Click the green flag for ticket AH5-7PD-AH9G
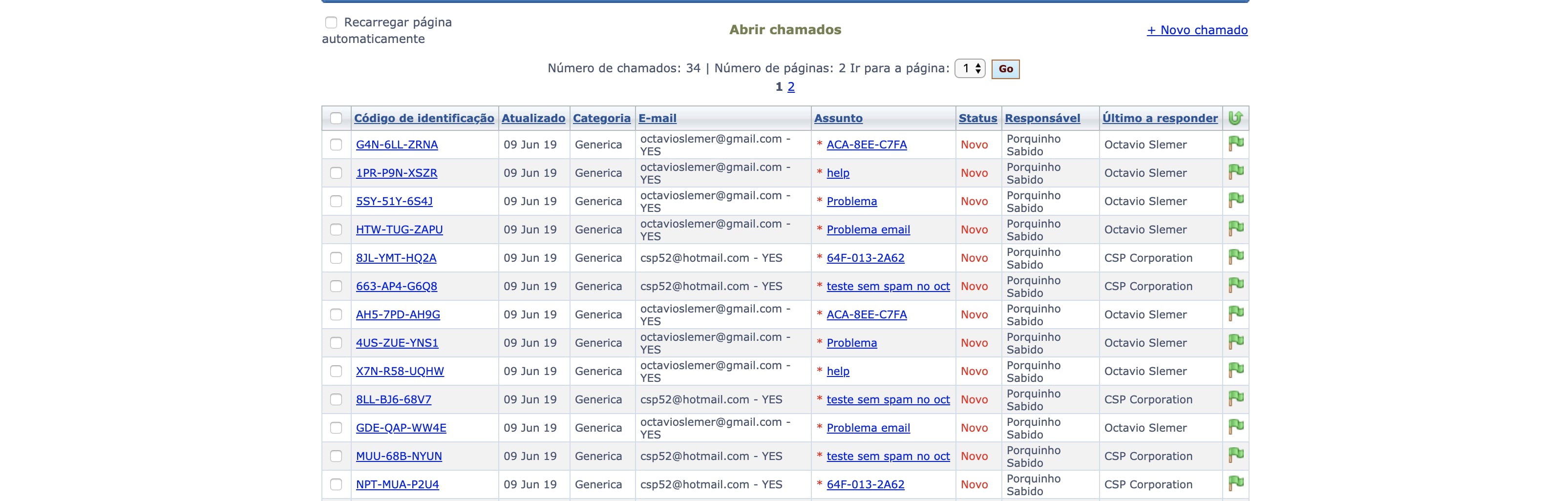This screenshot has width=1568, height=501. (x=1236, y=314)
